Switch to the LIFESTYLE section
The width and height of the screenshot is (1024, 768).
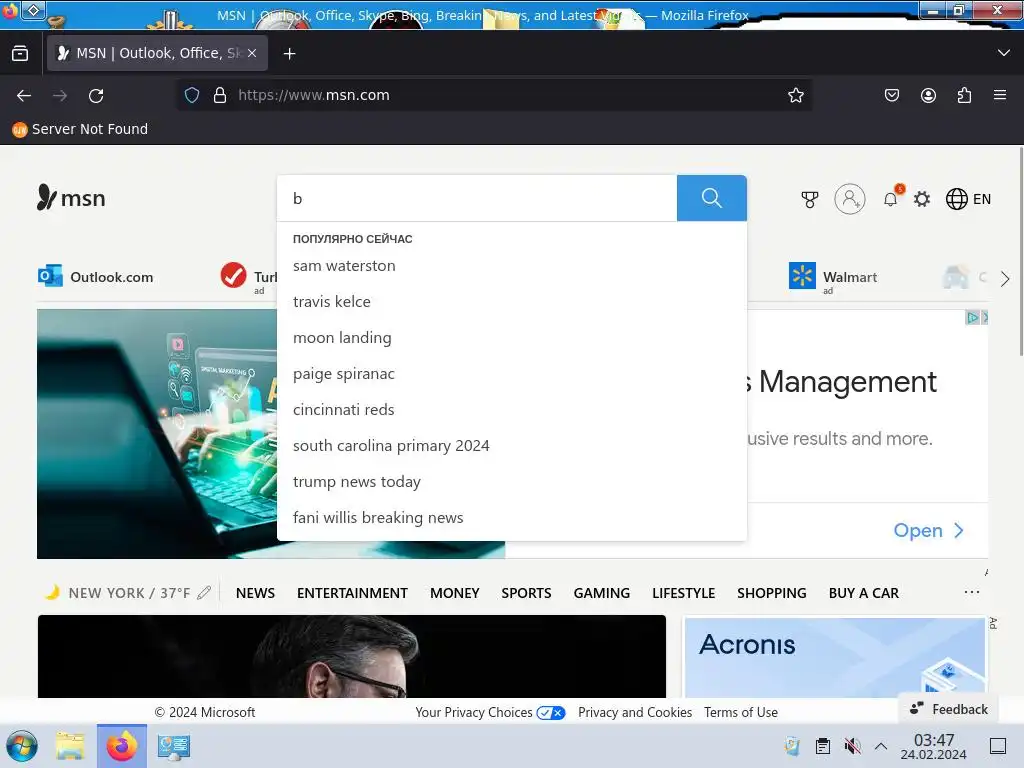click(683, 593)
